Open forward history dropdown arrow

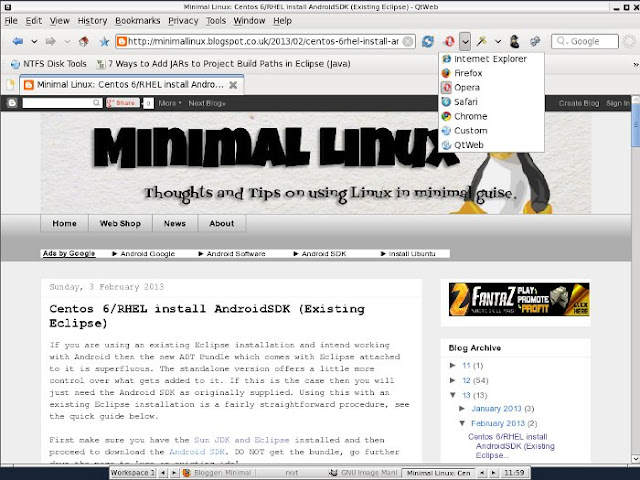[67, 42]
